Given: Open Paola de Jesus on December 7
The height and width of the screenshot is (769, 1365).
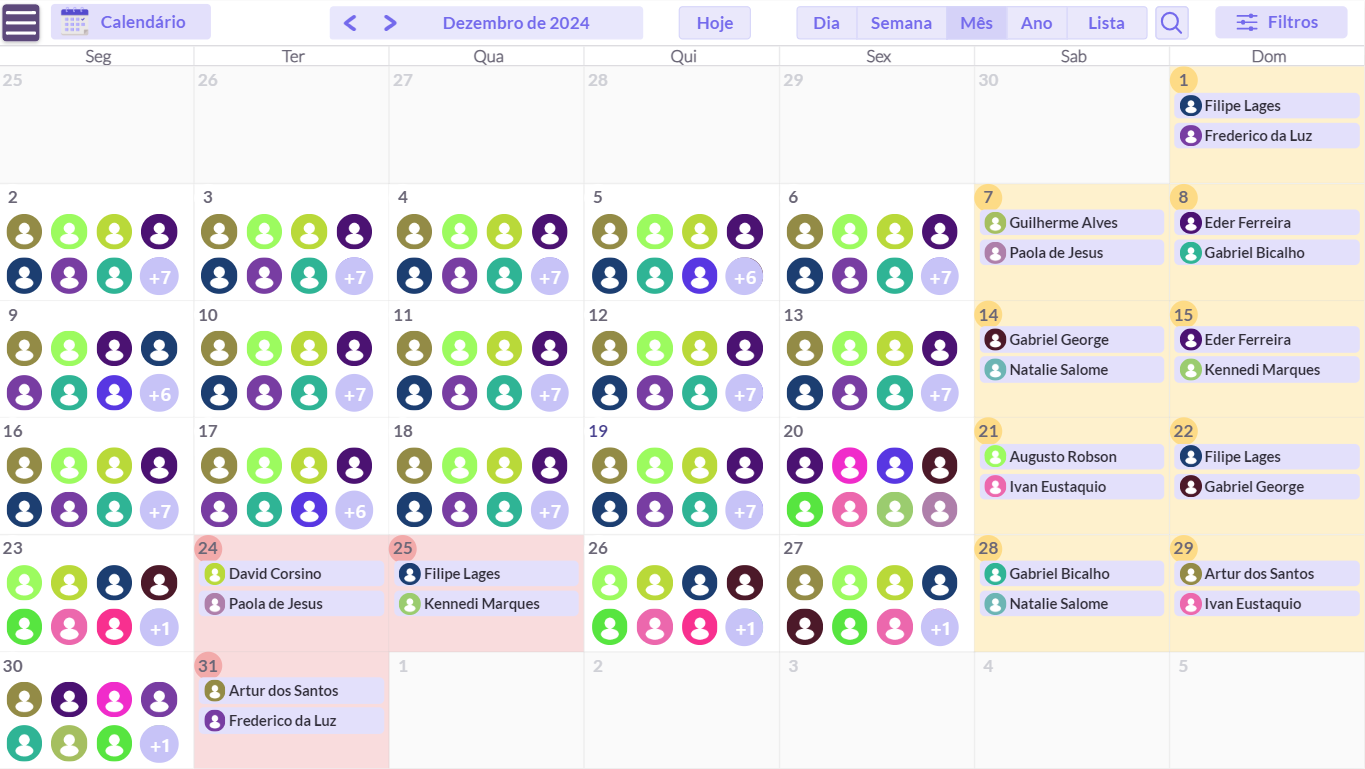Looking at the screenshot, I should click(1072, 253).
